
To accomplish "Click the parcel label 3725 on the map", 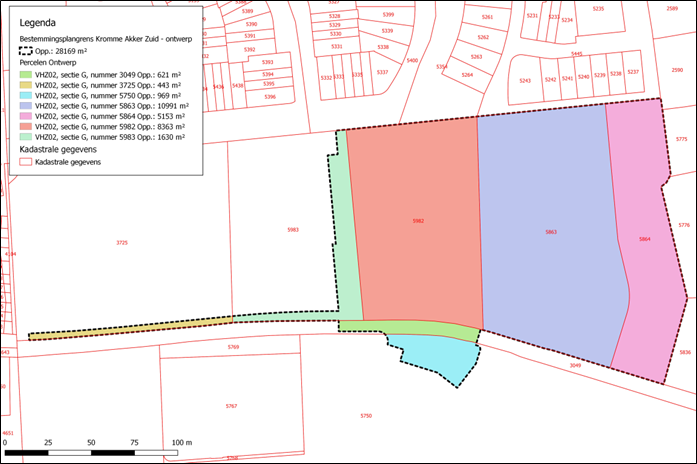I will pyautogui.click(x=121, y=243).
